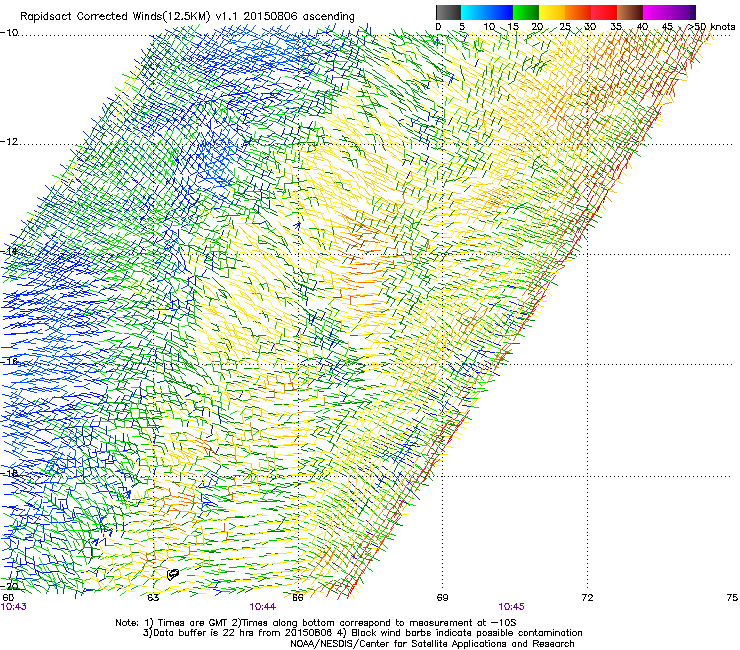Click the title text 'Rapidscat Corrected Winds'

92,16
